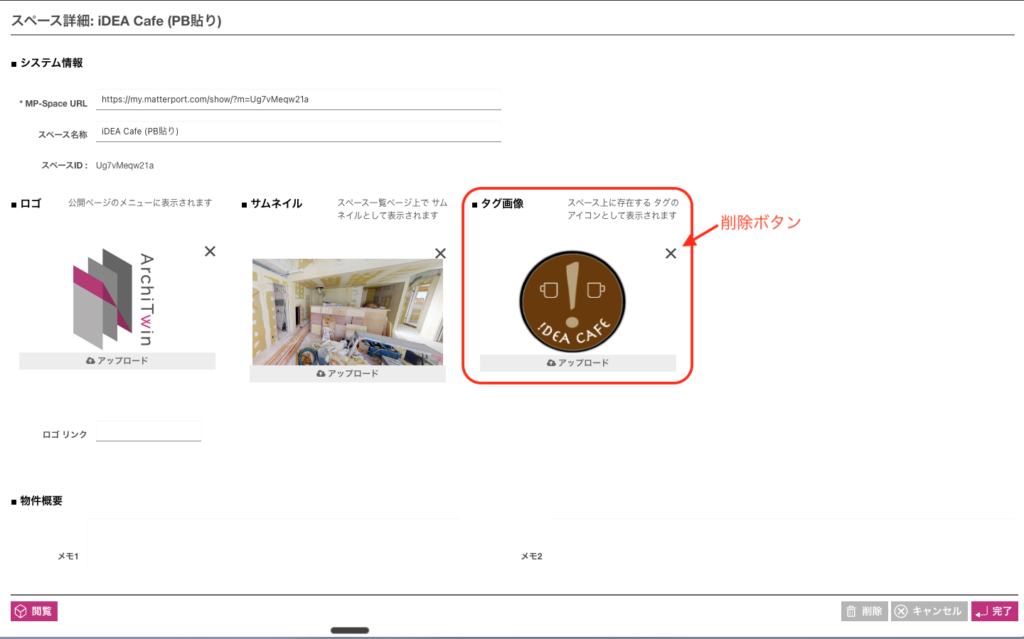Click into the メモ1 text area
This screenshot has width=1024, height=639.
[x=270, y=553]
